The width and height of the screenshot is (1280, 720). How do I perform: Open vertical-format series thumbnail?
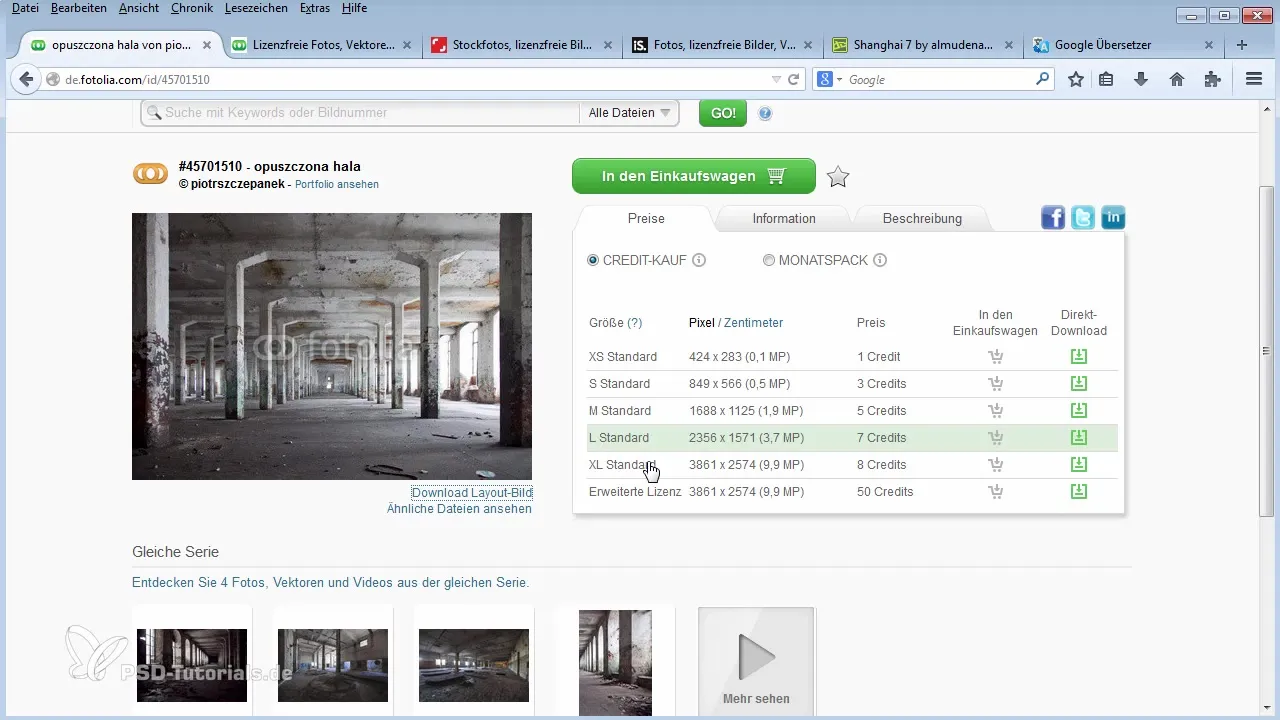(615, 661)
